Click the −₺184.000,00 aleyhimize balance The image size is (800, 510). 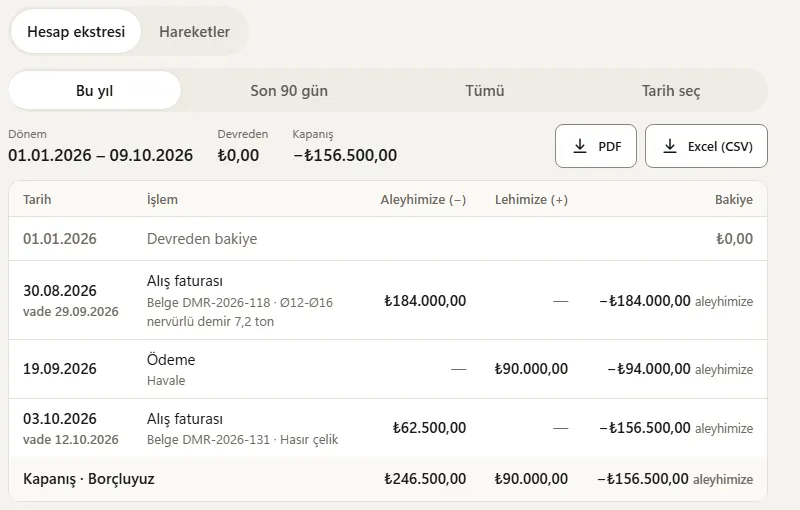click(x=676, y=301)
